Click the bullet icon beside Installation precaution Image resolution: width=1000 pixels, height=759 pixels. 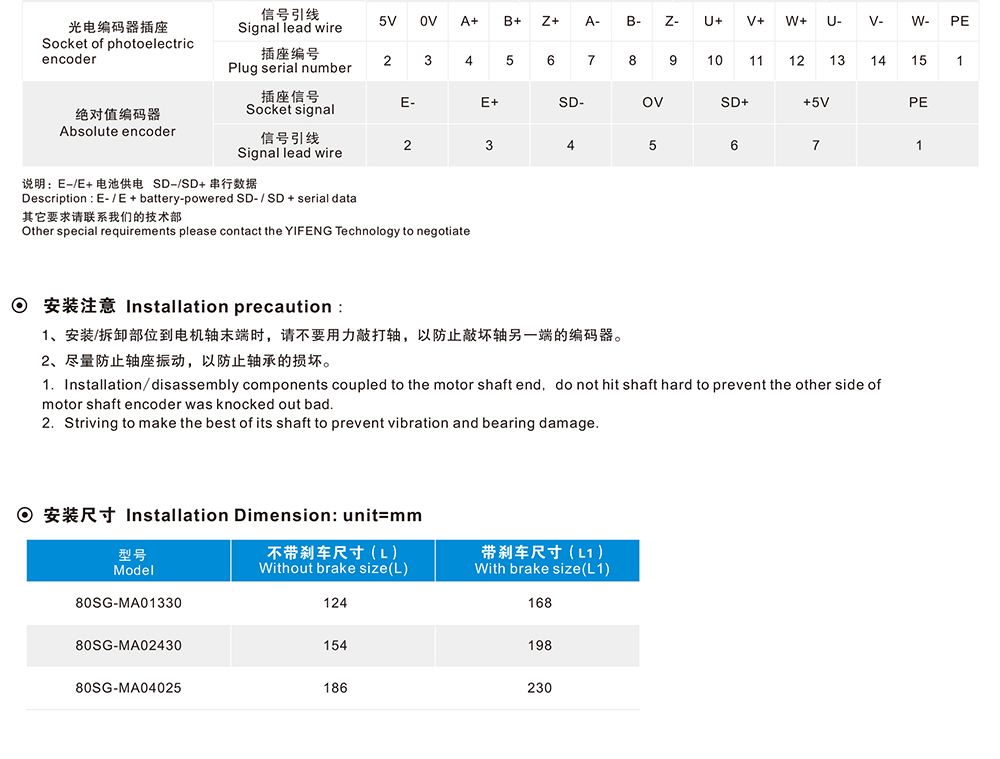pos(20,306)
